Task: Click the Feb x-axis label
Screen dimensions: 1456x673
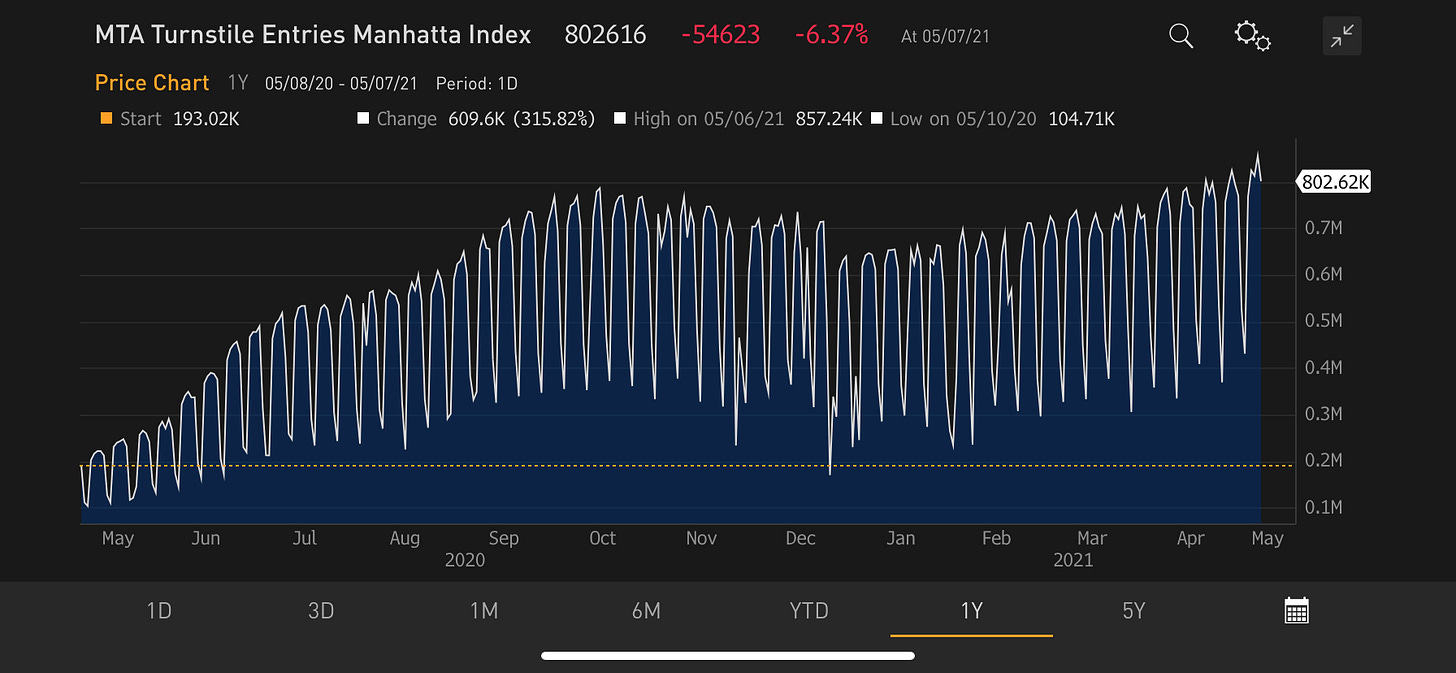Action: [996, 538]
